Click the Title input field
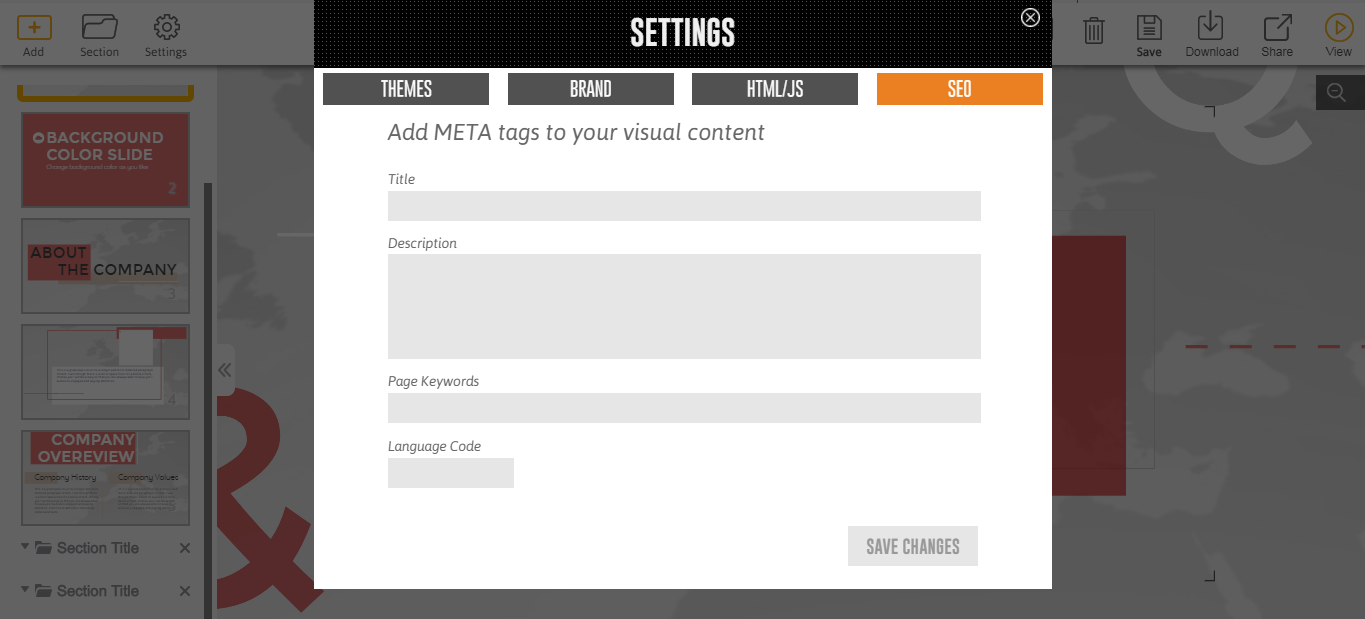The width and height of the screenshot is (1365, 619). tap(684, 206)
